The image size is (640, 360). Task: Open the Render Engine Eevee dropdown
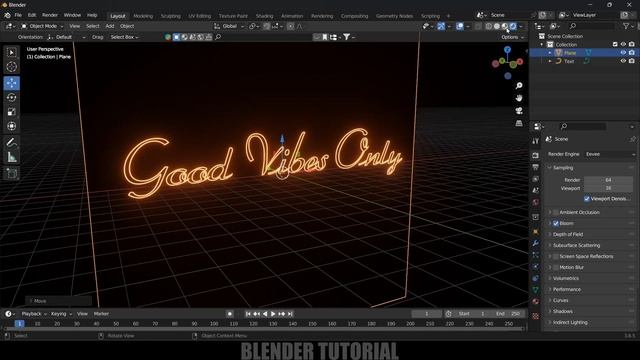(x=610, y=154)
